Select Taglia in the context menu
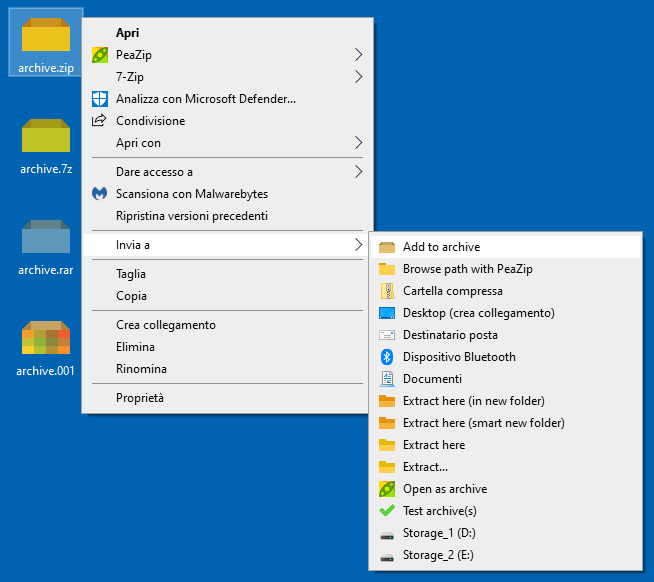This screenshot has width=654, height=582. (227, 274)
